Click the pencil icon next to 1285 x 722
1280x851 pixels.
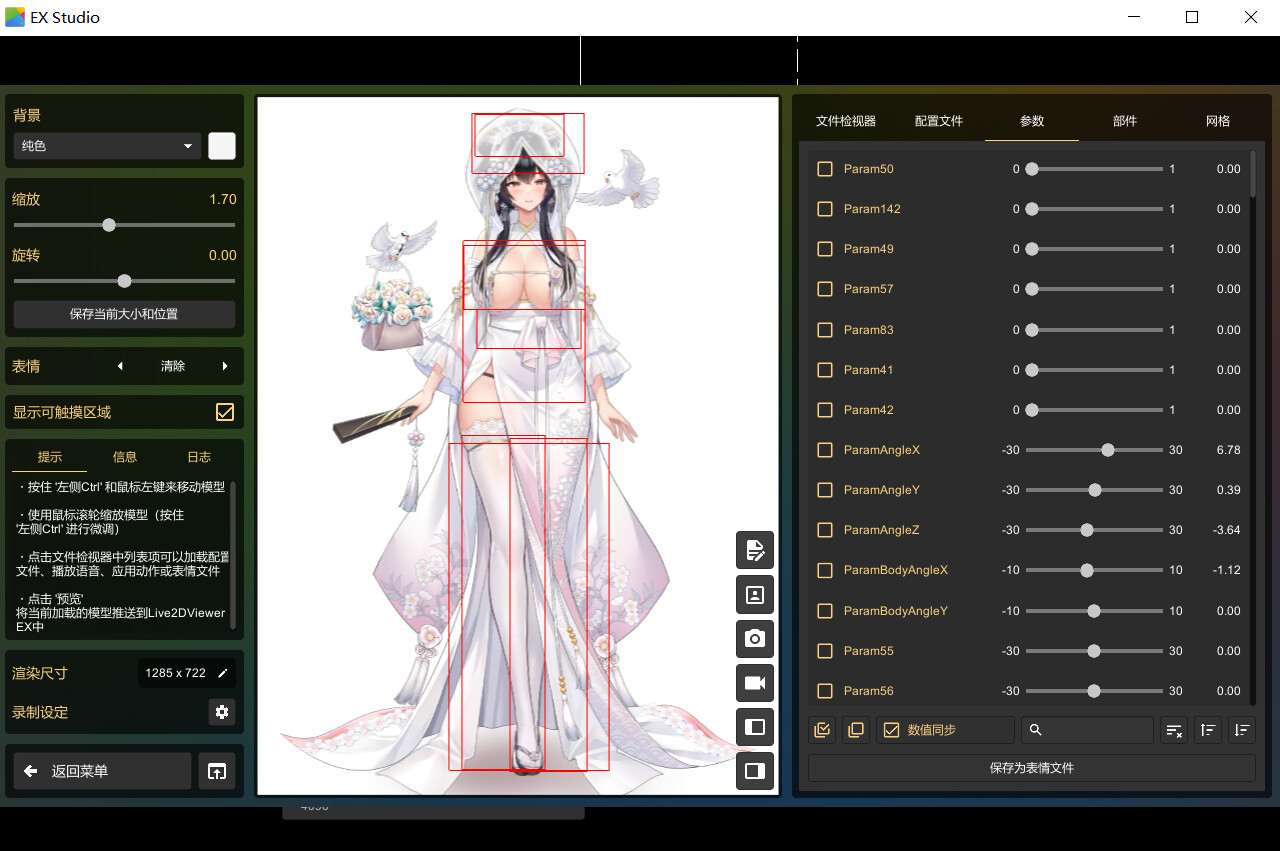[223, 673]
